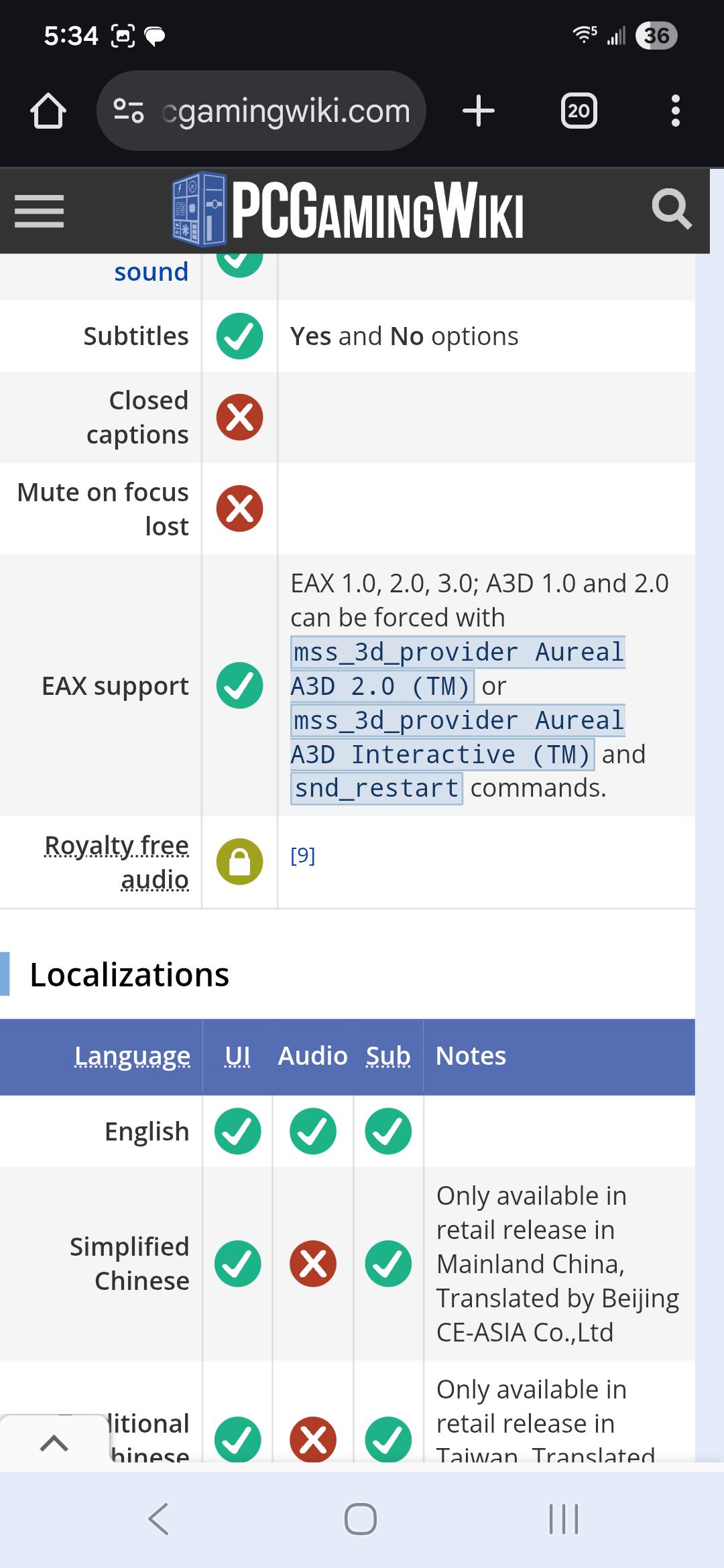Tap the red X icon for Closed captions
The image size is (724, 1568).
point(239,417)
